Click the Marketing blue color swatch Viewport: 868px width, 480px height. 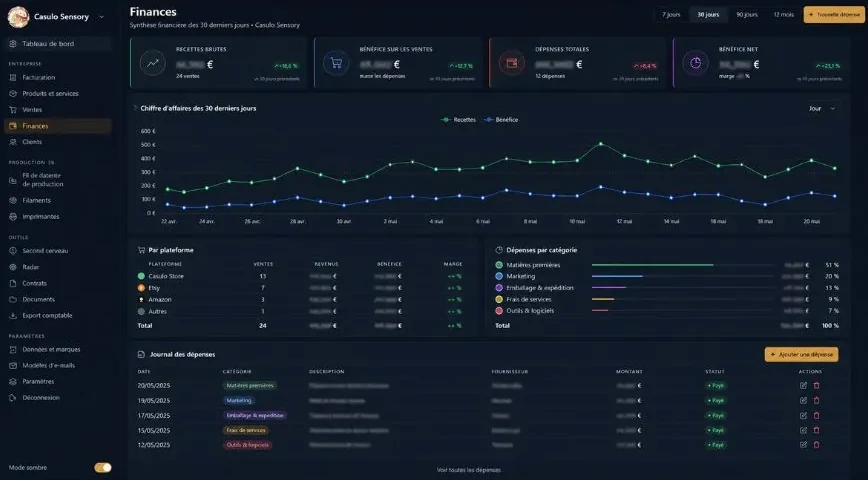(499, 276)
